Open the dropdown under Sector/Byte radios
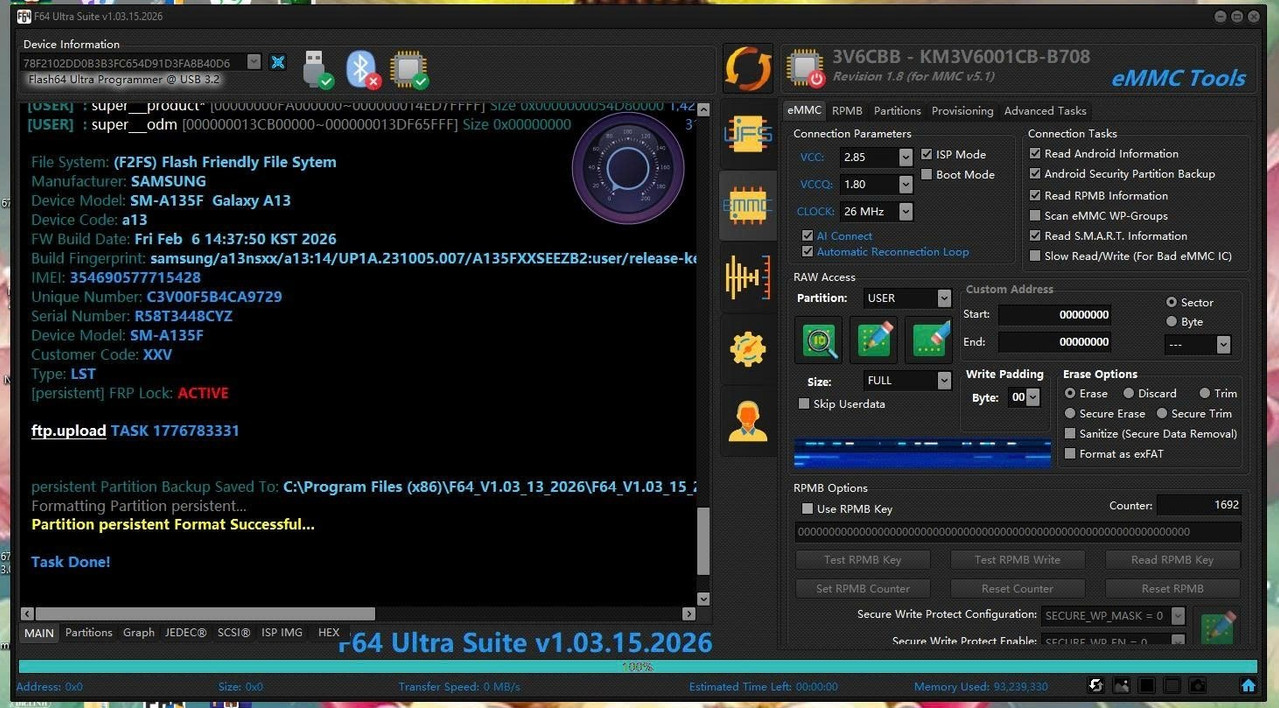This screenshot has width=1279, height=708. [1223, 344]
